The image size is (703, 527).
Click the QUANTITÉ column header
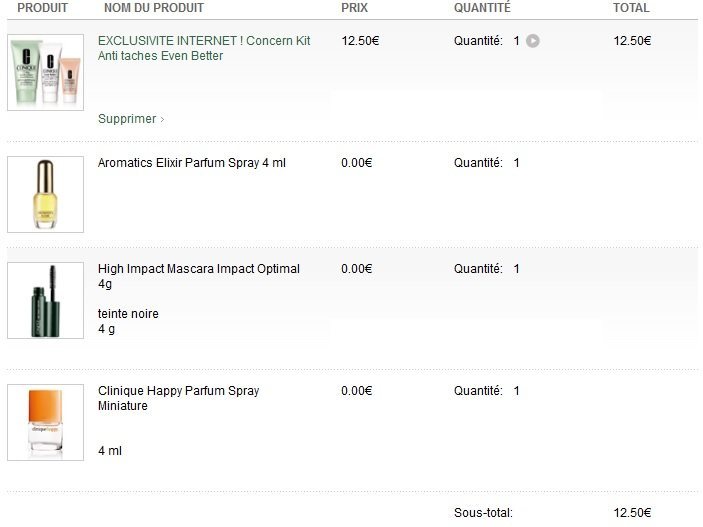[x=482, y=8]
